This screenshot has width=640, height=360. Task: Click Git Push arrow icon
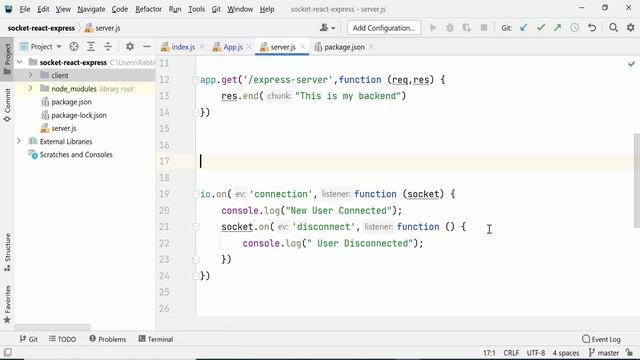pyautogui.click(x=558, y=28)
